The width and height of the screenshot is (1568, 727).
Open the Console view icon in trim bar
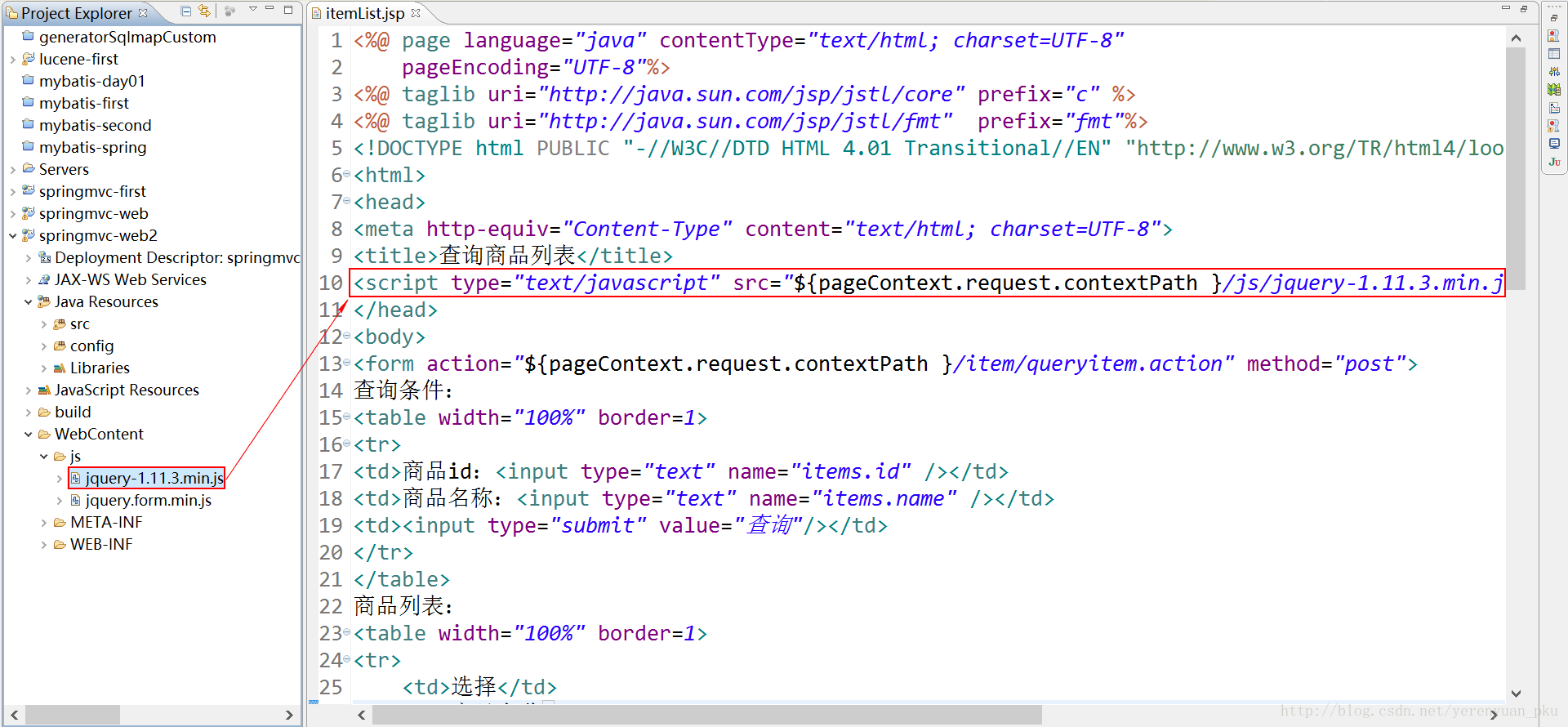pos(1554,144)
